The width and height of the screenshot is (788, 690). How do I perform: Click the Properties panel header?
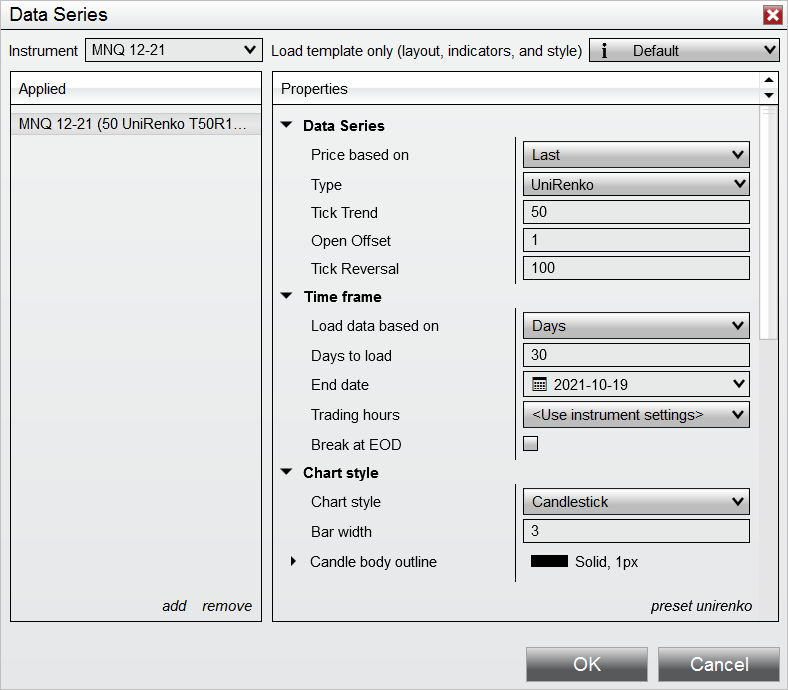[x=517, y=88]
